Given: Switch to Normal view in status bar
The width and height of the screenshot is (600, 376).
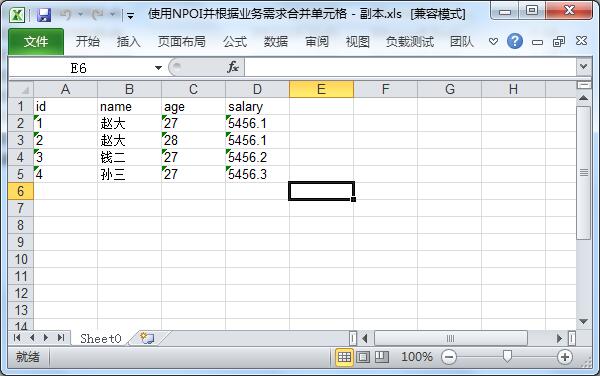Looking at the screenshot, I should click(344, 357).
